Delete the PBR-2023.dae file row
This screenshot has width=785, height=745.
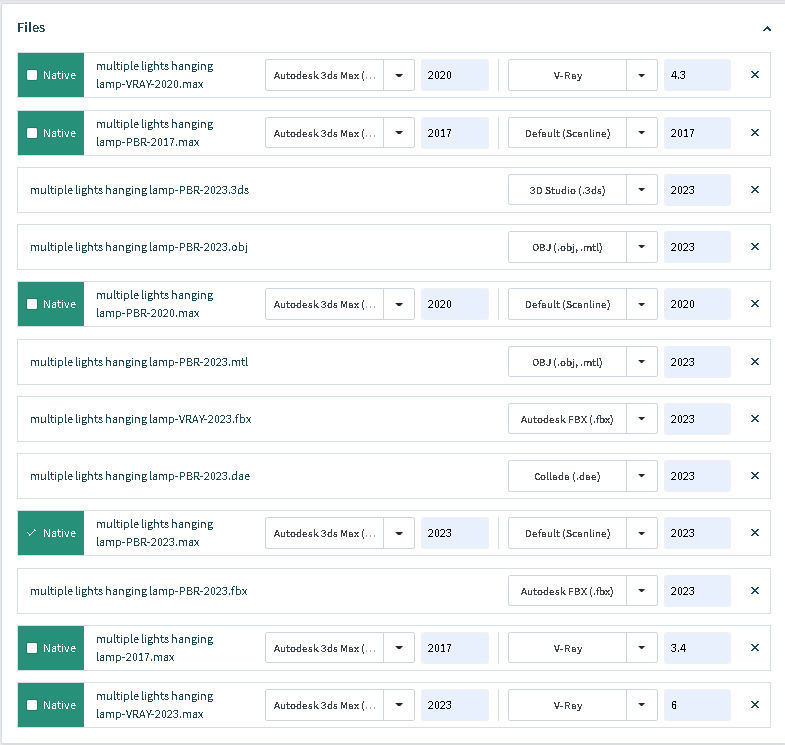[755, 476]
